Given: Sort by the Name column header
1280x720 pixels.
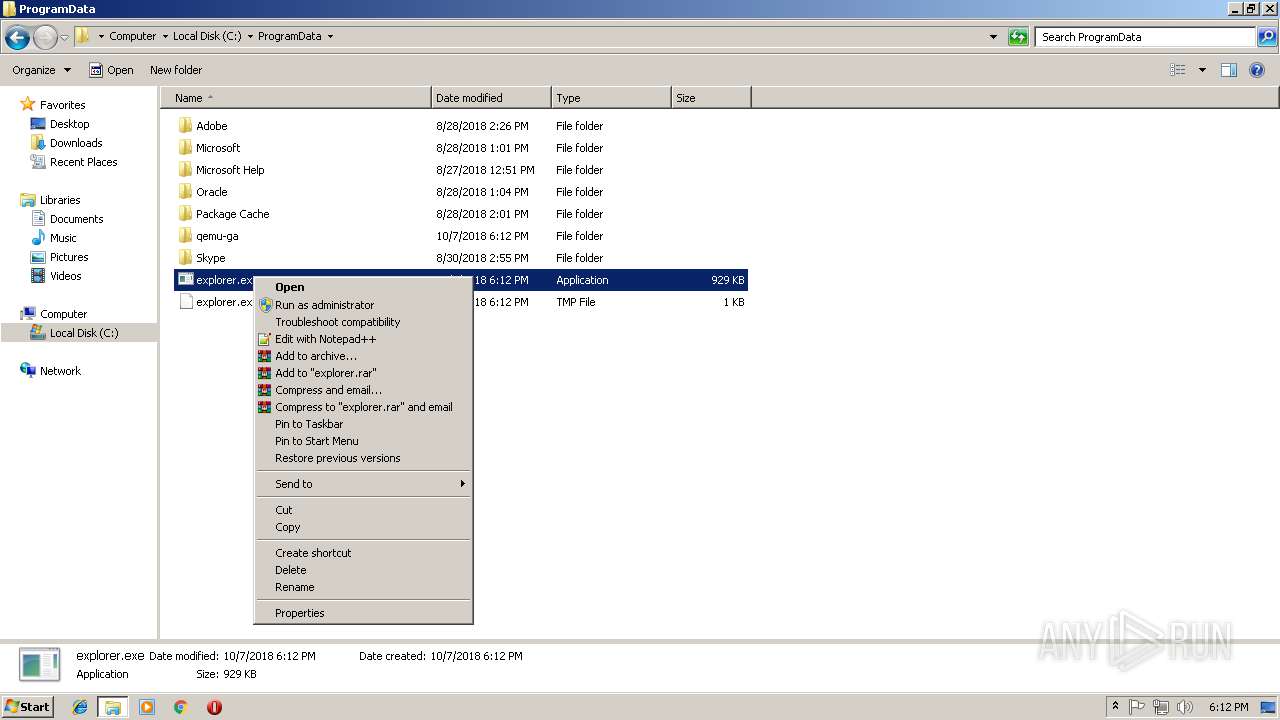Looking at the screenshot, I should coord(297,98).
